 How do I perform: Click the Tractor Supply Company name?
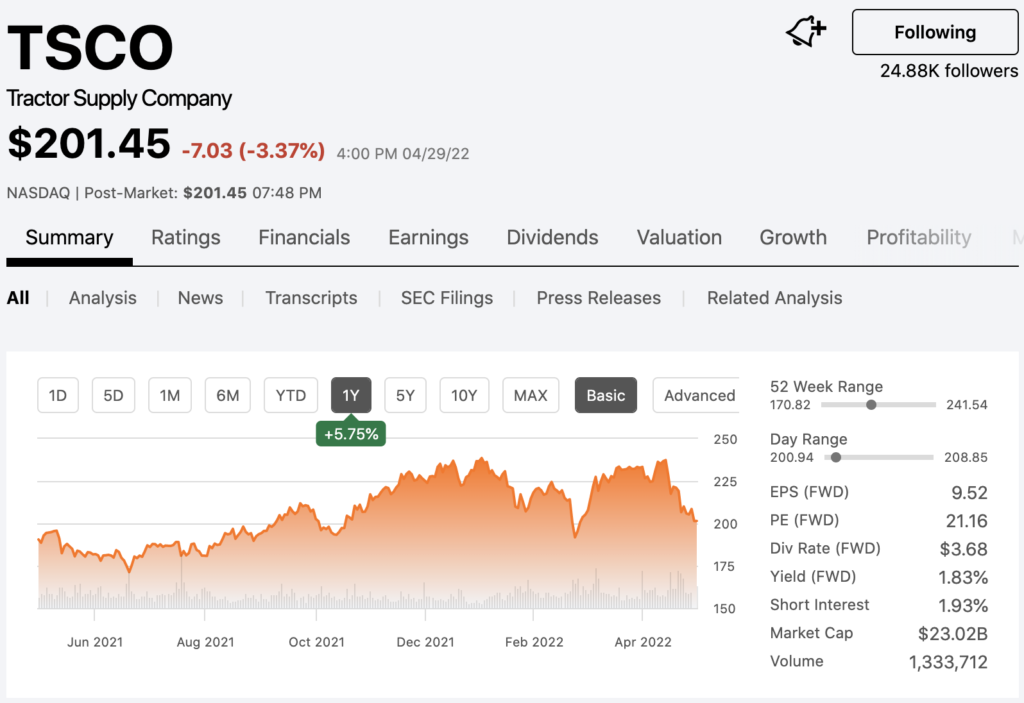click(119, 98)
